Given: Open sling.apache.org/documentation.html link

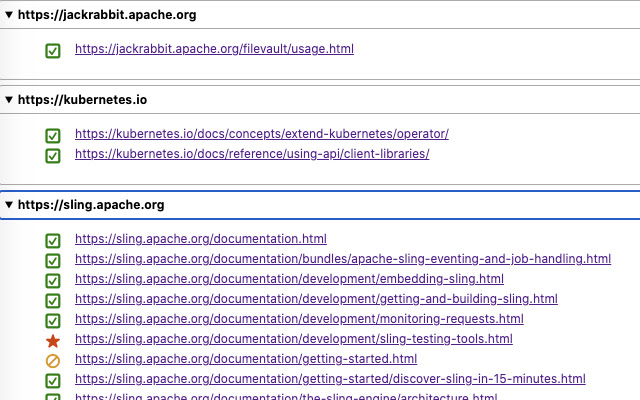Looking at the screenshot, I should click(201, 239).
